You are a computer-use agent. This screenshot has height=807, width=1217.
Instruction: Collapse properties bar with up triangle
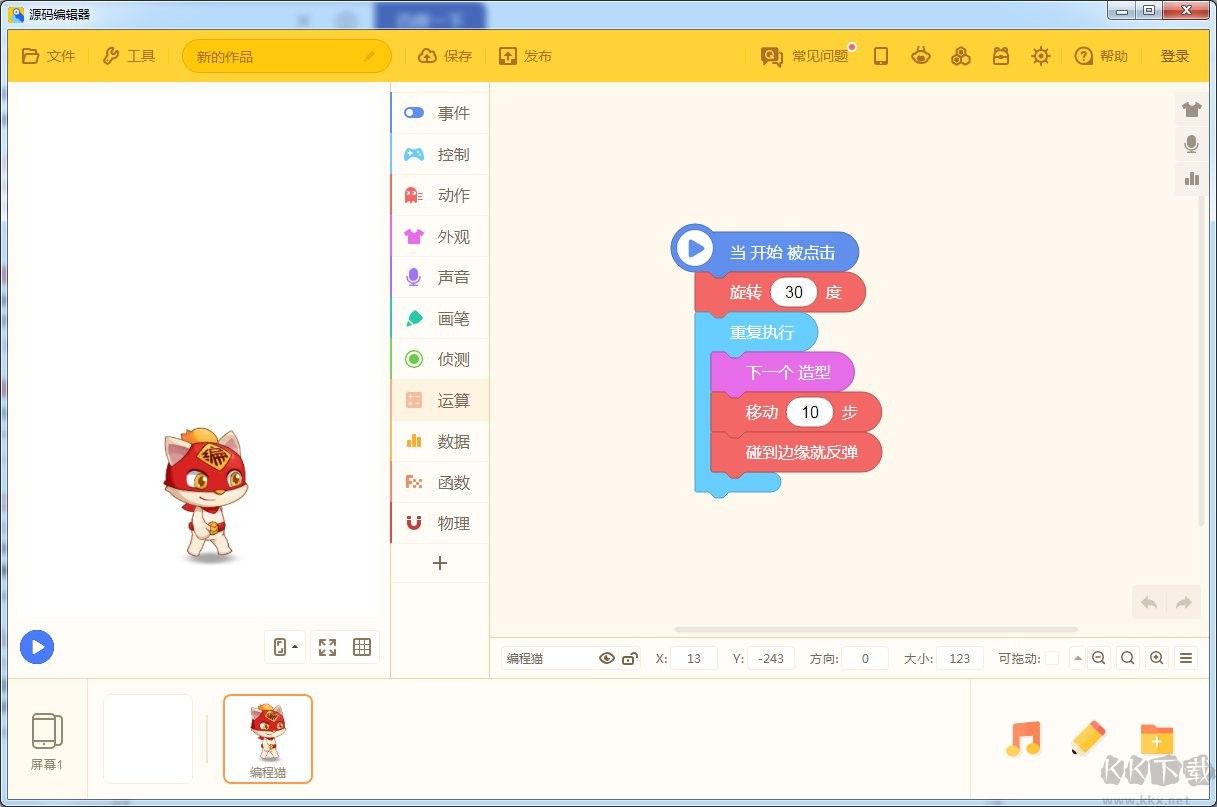1077,657
